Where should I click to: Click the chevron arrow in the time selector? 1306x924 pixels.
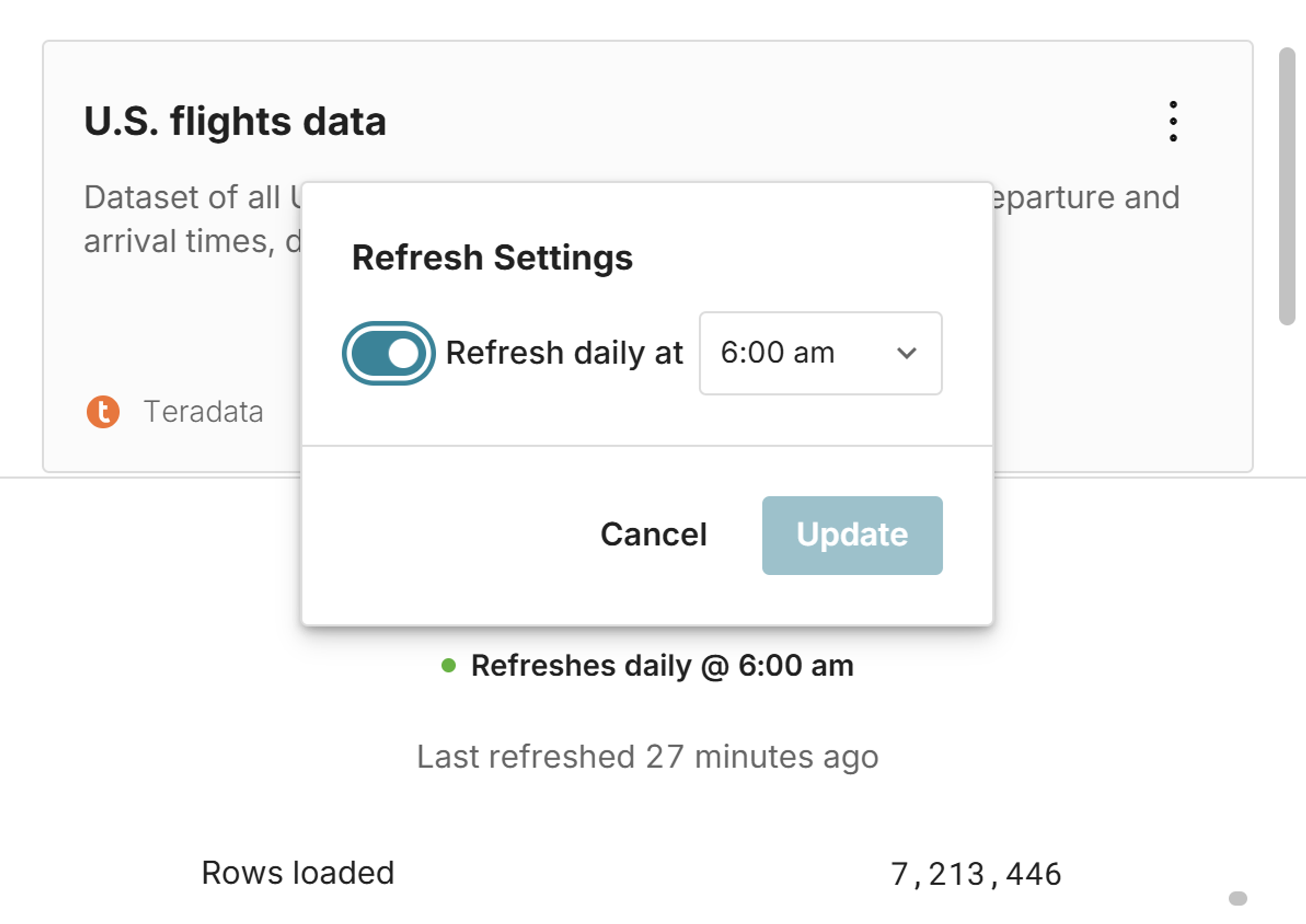pyautogui.click(x=906, y=353)
